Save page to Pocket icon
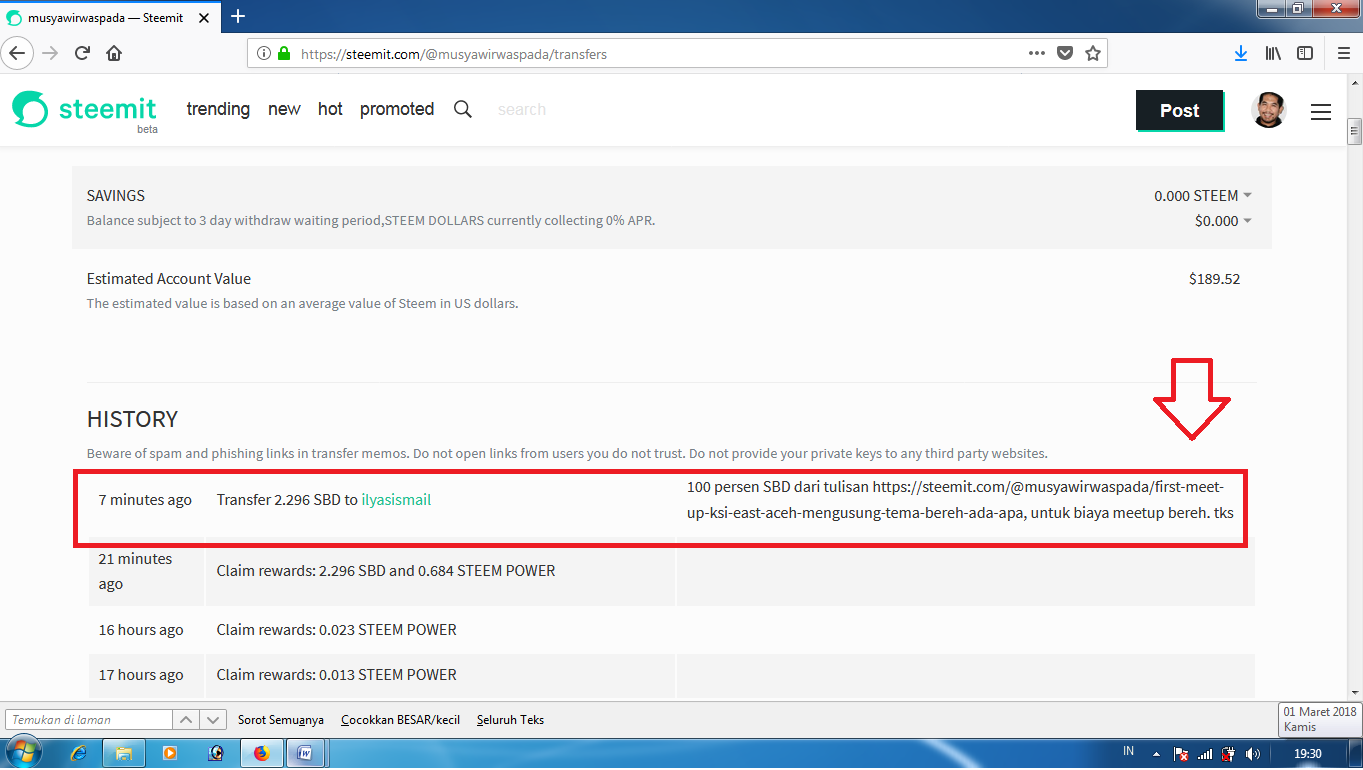This screenshot has width=1363, height=770. (x=1066, y=53)
